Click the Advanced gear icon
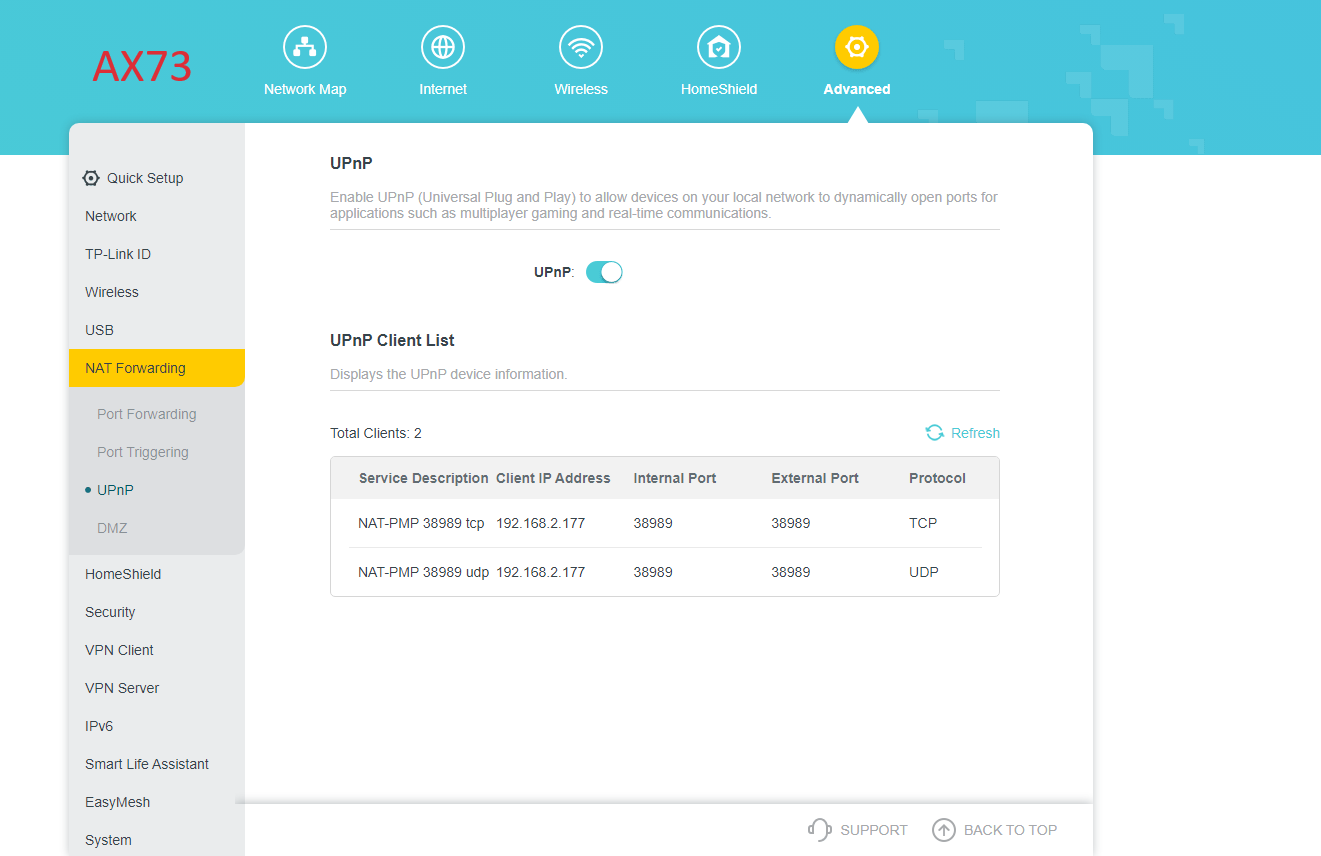The height and width of the screenshot is (856, 1321). coord(857,47)
